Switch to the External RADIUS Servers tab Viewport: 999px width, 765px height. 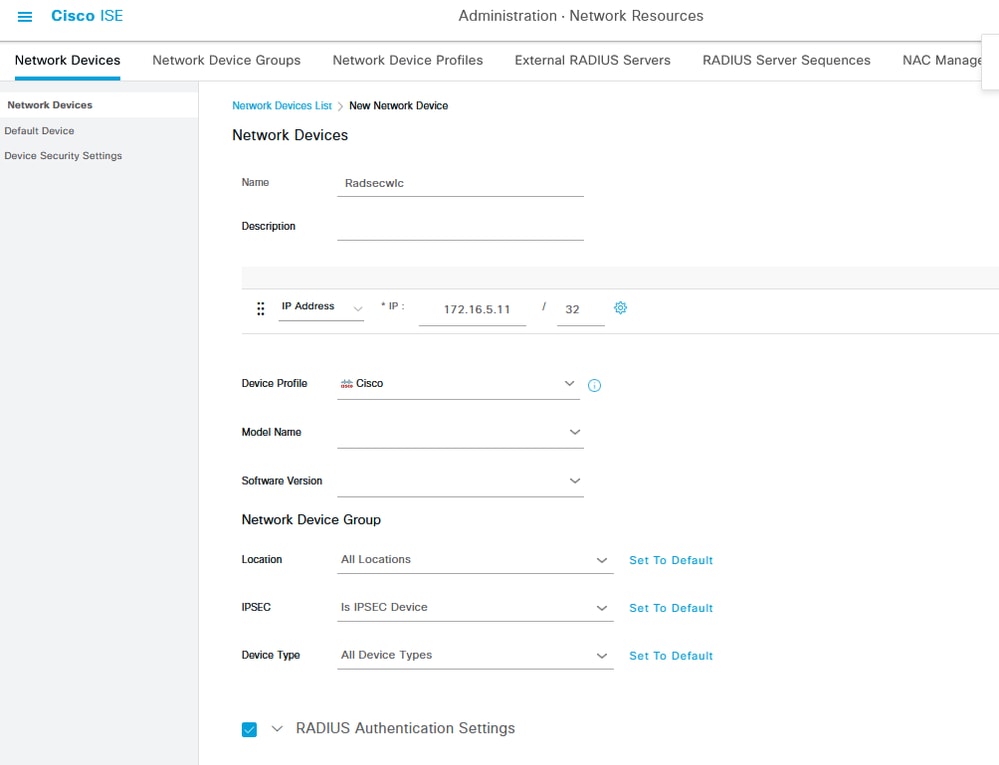pos(593,61)
